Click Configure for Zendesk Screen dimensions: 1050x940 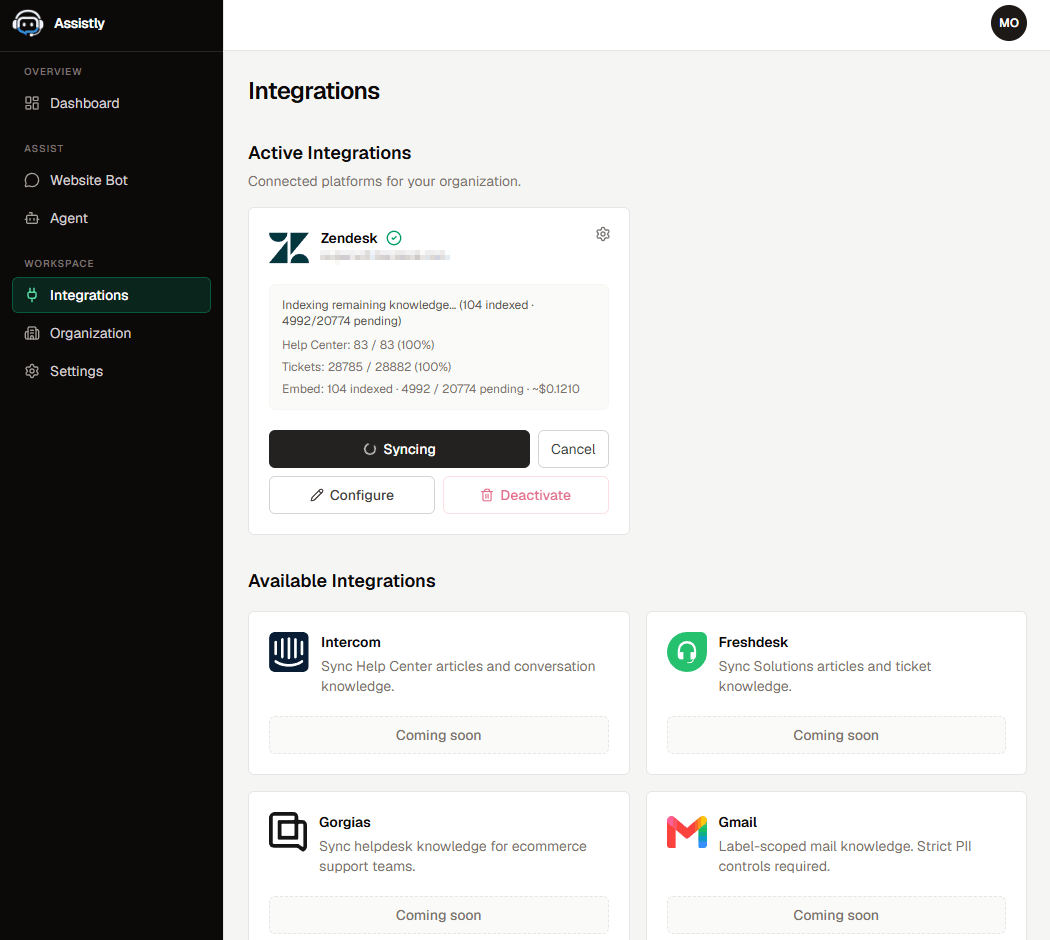tap(352, 495)
